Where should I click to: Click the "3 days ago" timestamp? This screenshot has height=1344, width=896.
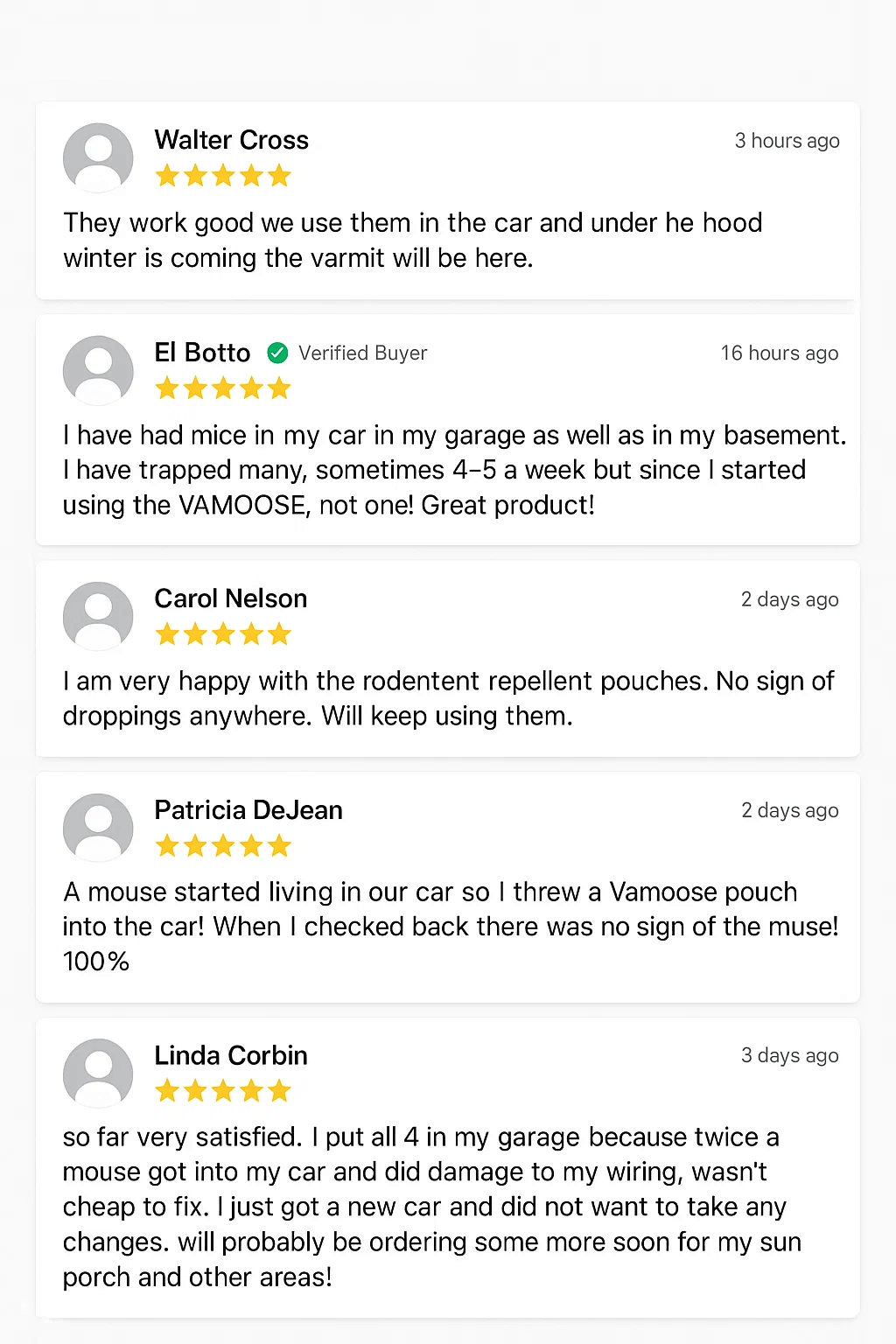(789, 1055)
